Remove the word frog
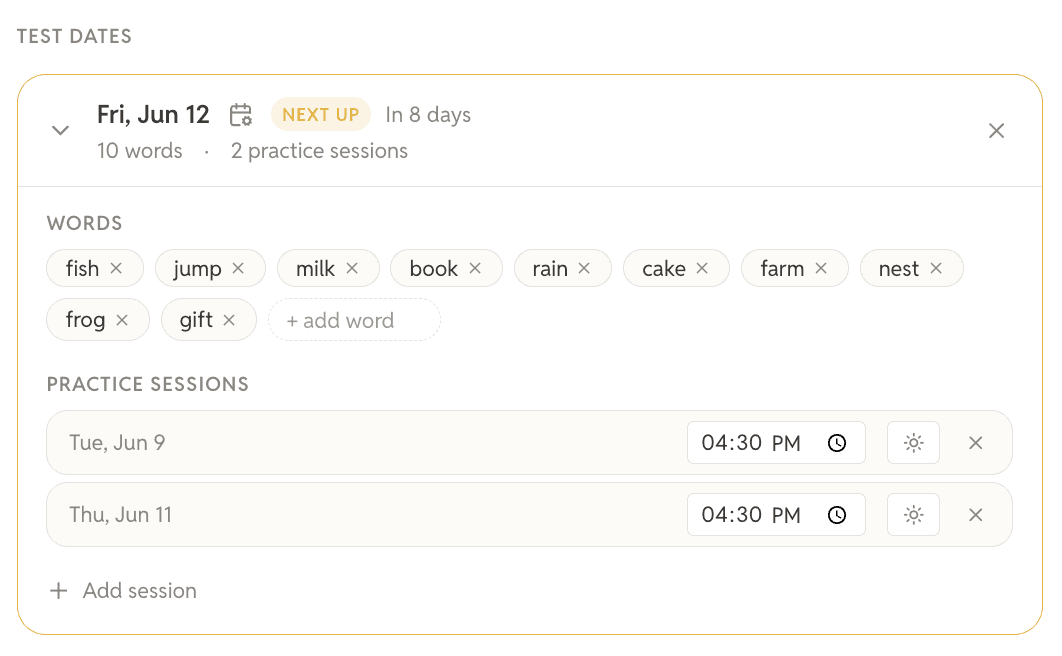1062x656 pixels. (x=122, y=320)
